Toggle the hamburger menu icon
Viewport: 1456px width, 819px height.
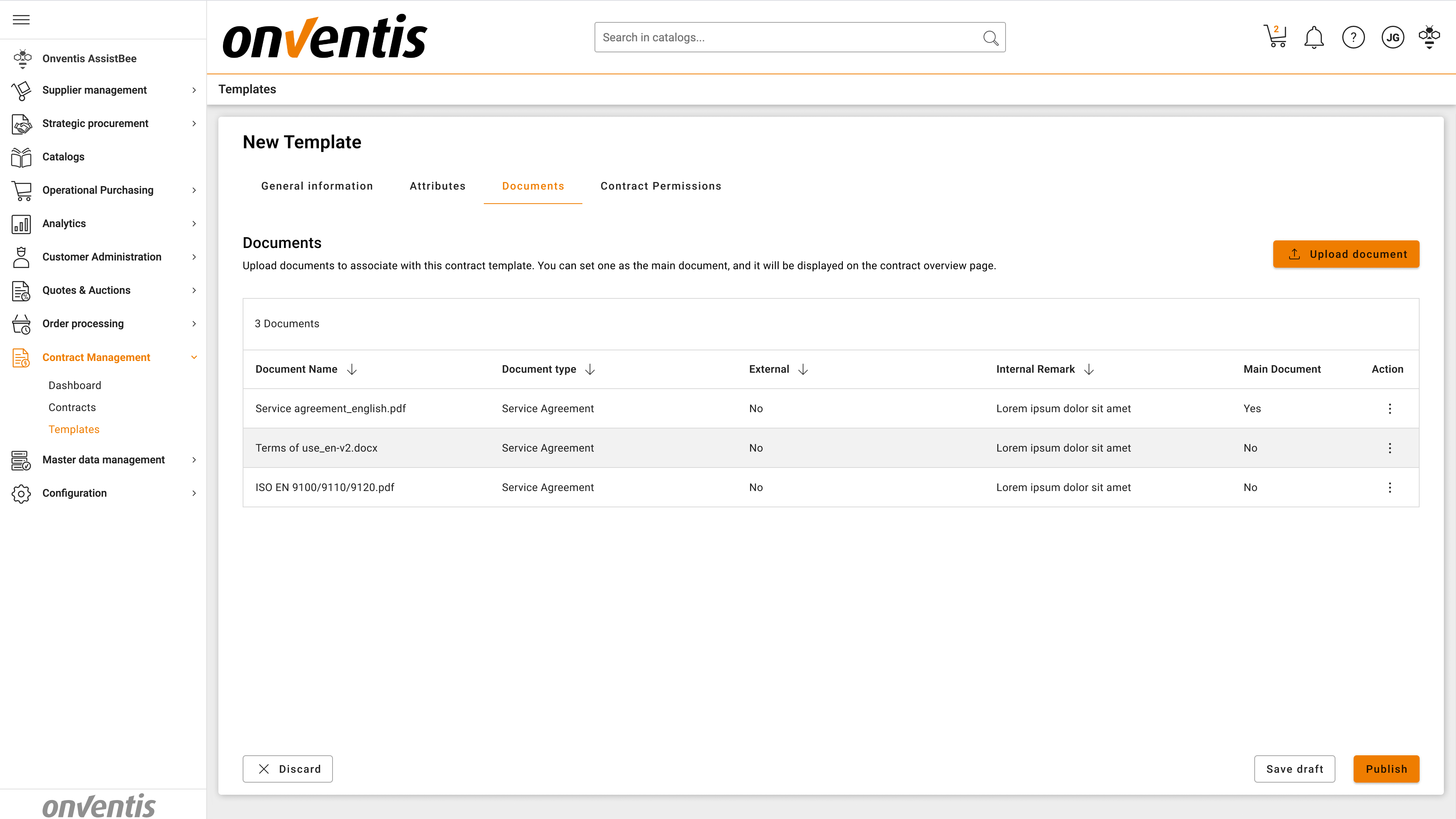point(21,20)
